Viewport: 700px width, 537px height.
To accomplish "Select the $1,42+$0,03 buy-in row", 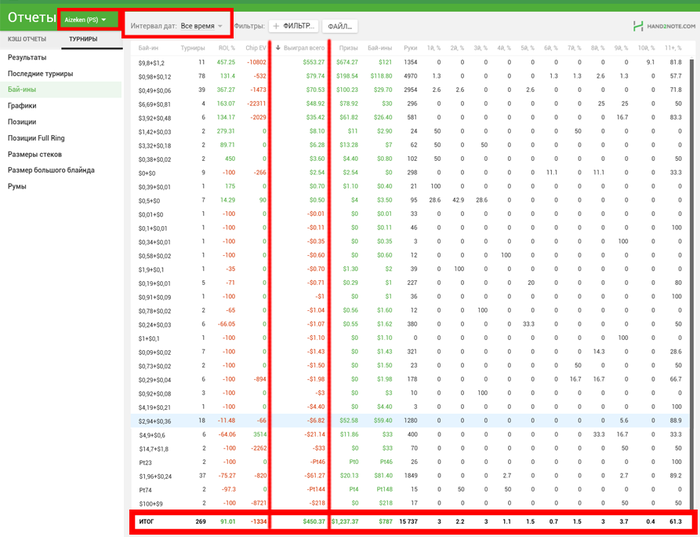I will click(x=410, y=132).
